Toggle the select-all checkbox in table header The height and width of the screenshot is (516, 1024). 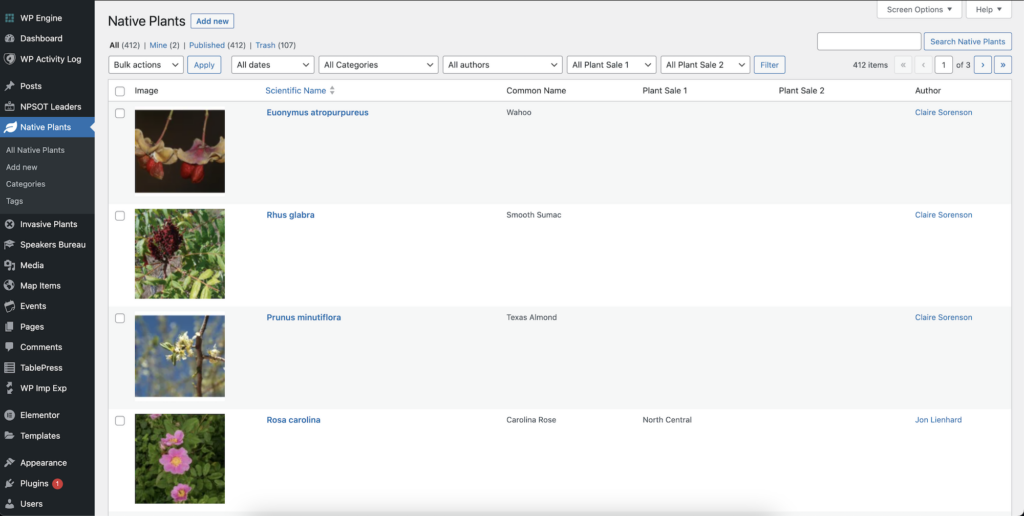120,91
